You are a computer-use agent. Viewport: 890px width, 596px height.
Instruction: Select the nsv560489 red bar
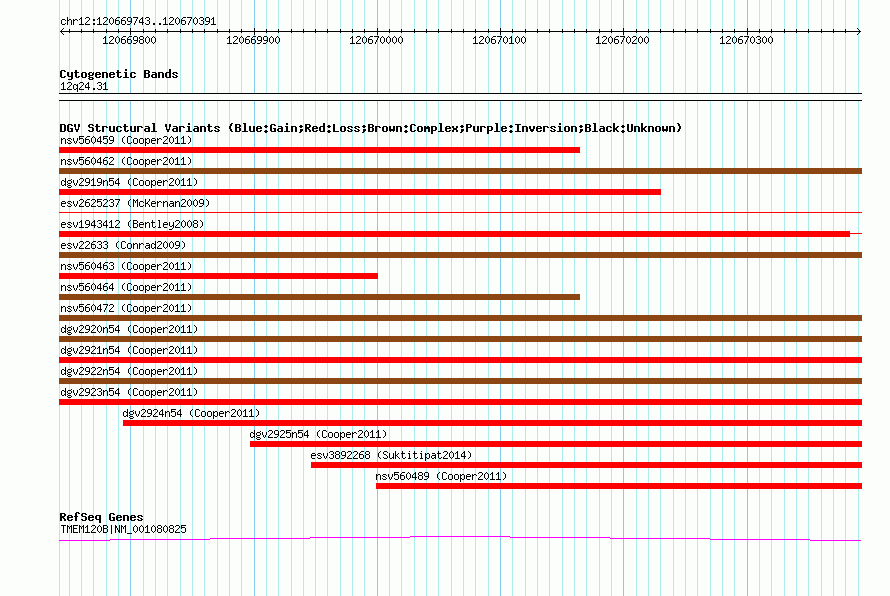tap(619, 486)
